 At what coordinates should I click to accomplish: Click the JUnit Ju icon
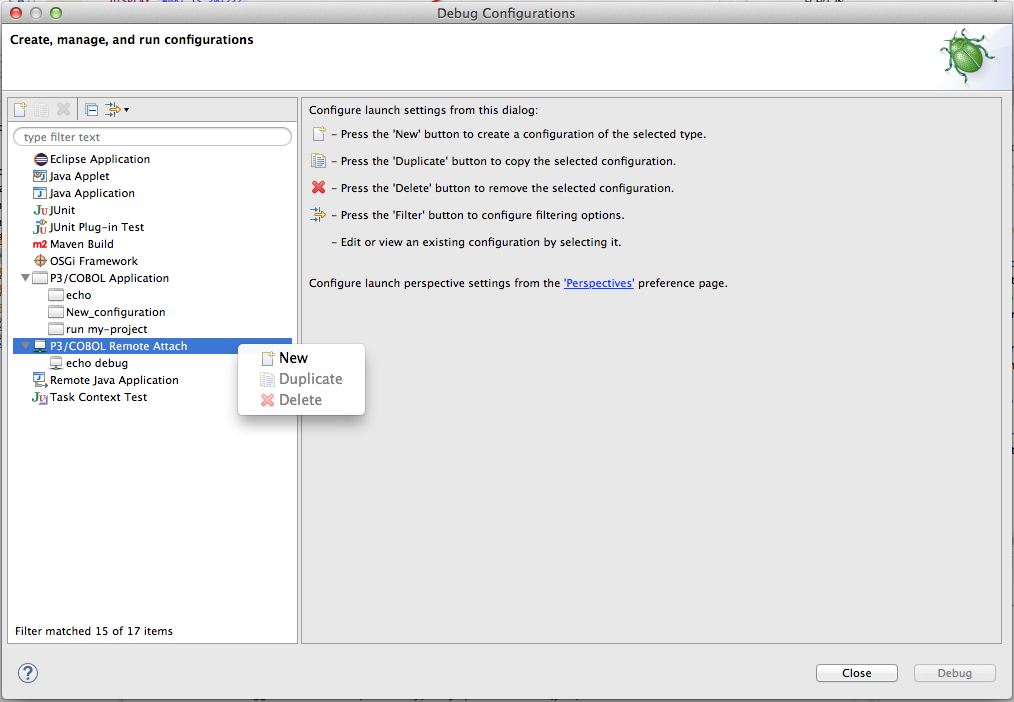pyautogui.click(x=40, y=210)
